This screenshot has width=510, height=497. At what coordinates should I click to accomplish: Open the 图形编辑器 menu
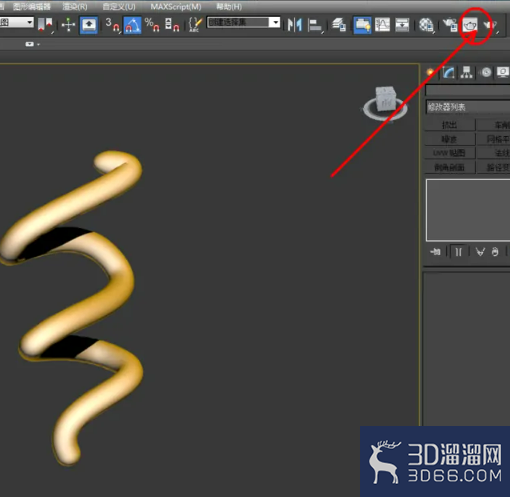[32, 6]
